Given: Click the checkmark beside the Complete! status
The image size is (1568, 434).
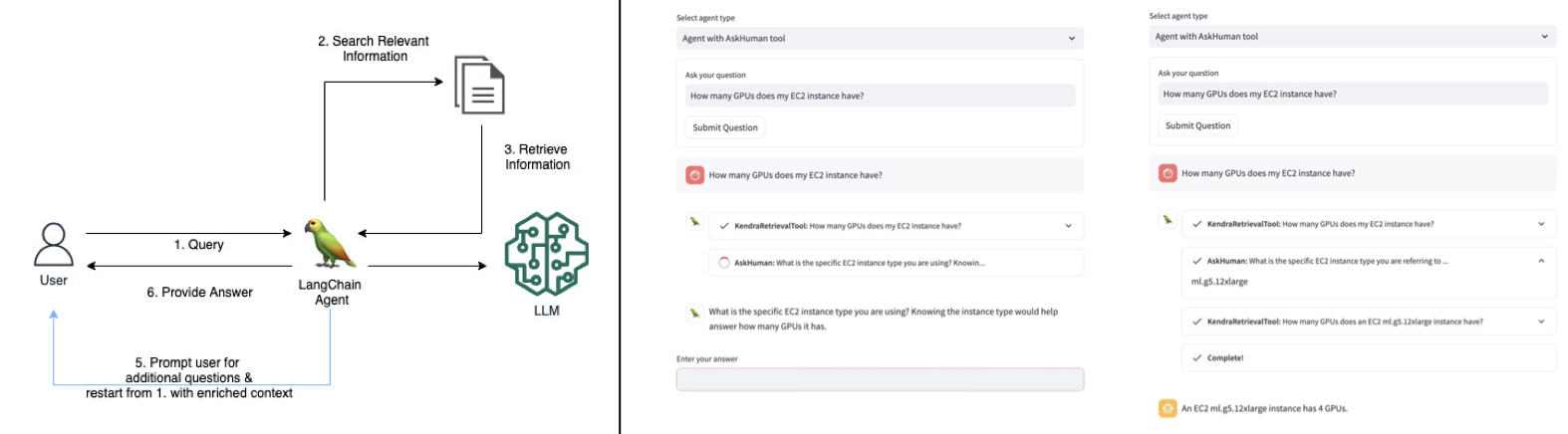Looking at the screenshot, I should click(x=1196, y=358).
